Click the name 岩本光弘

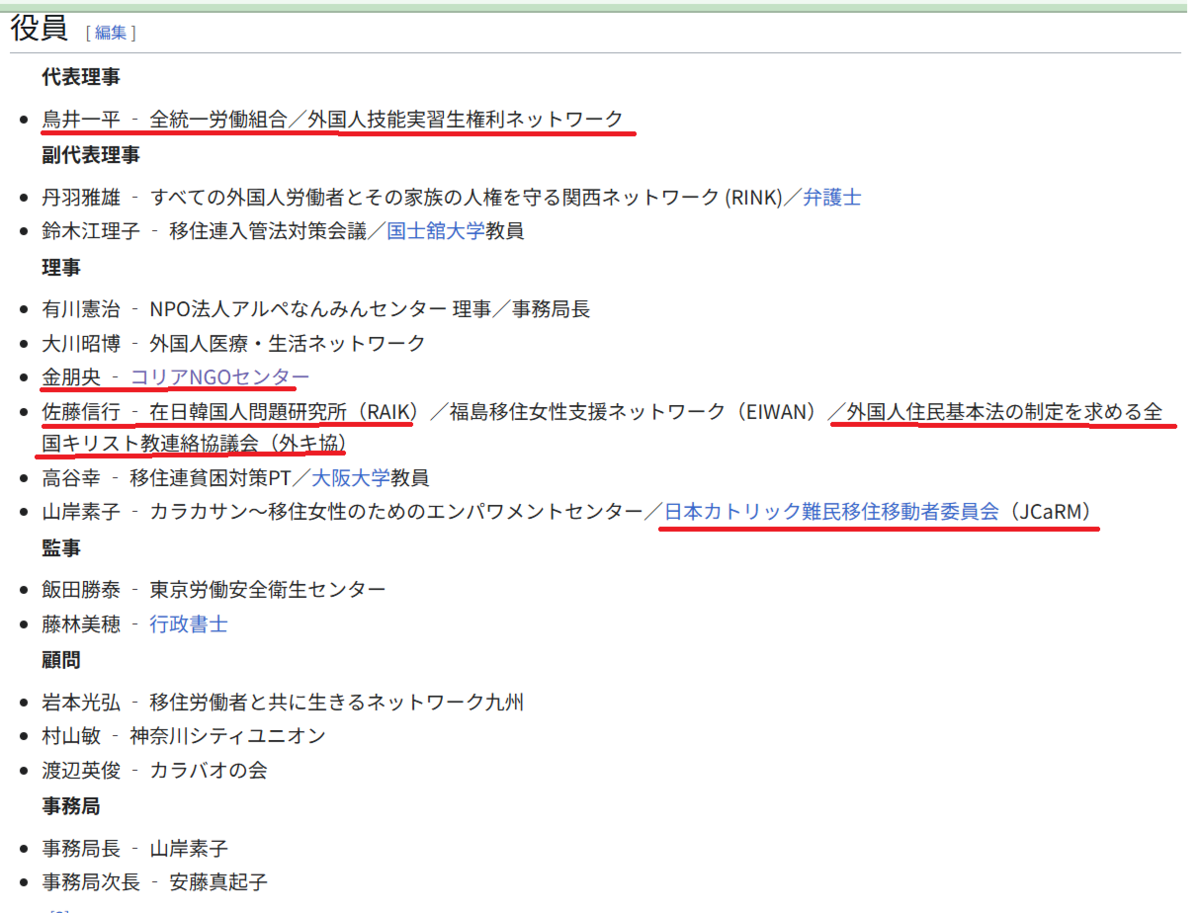[x=81, y=702]
